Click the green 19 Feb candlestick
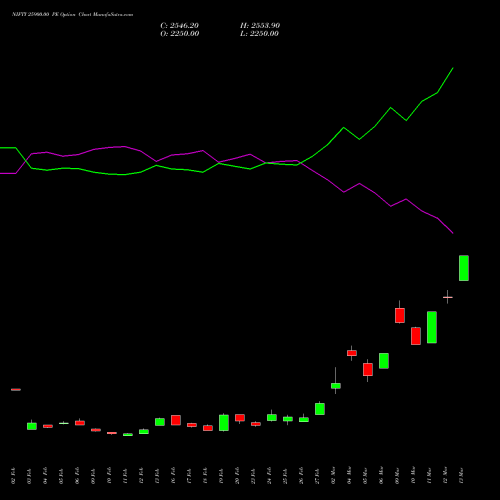Screen dimensions: 500x500 [x=224, y=423]
